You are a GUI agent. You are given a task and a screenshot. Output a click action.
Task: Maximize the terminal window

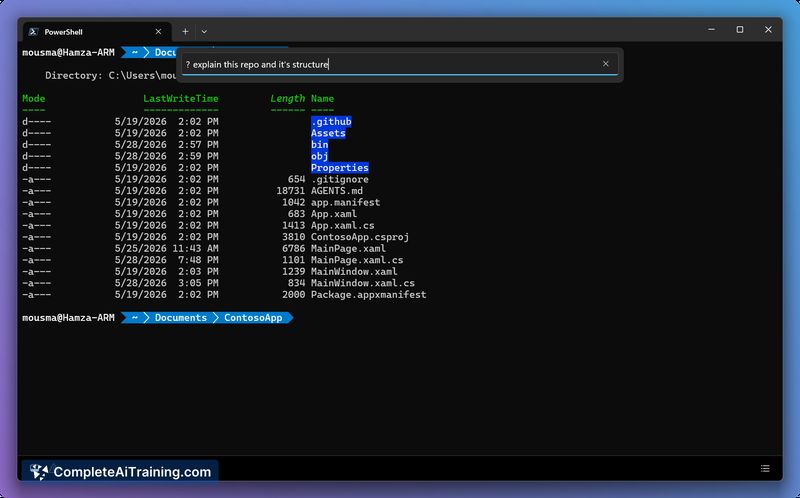point(740,30)
